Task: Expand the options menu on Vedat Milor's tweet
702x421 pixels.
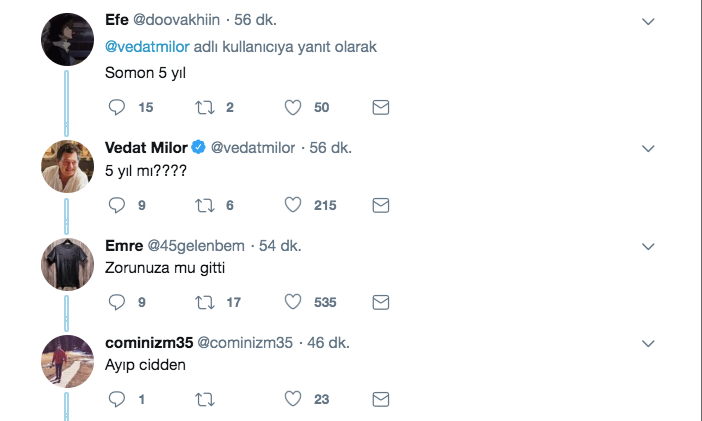Action: click(648, 149)
